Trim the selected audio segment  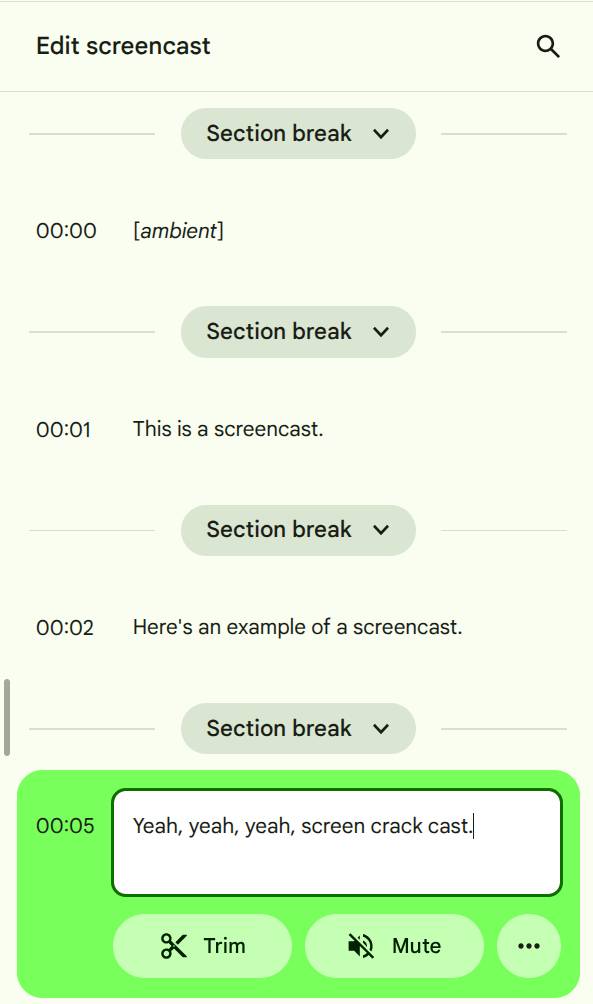(202, 945)
